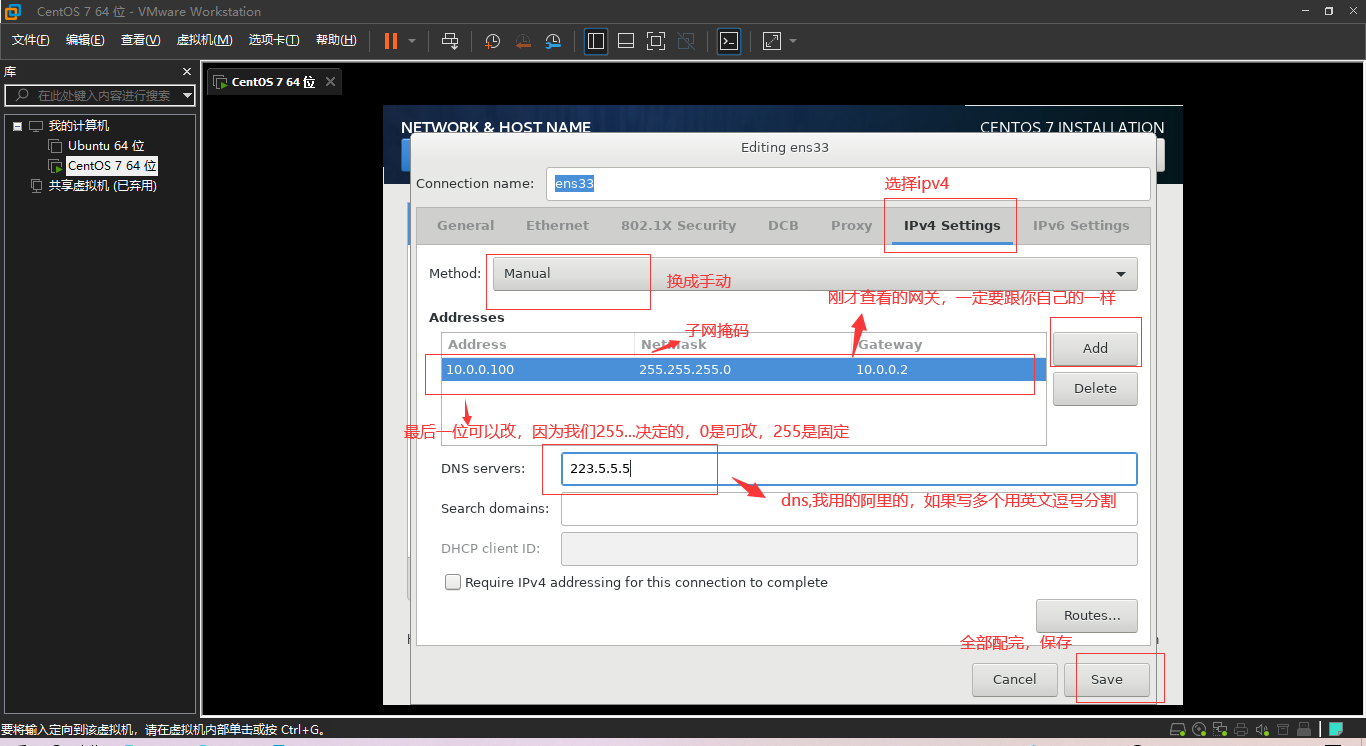Viewport: 1366px width, 746px height.
Task: Open the 查看(V) menu
Action: (x=140, y=40)
